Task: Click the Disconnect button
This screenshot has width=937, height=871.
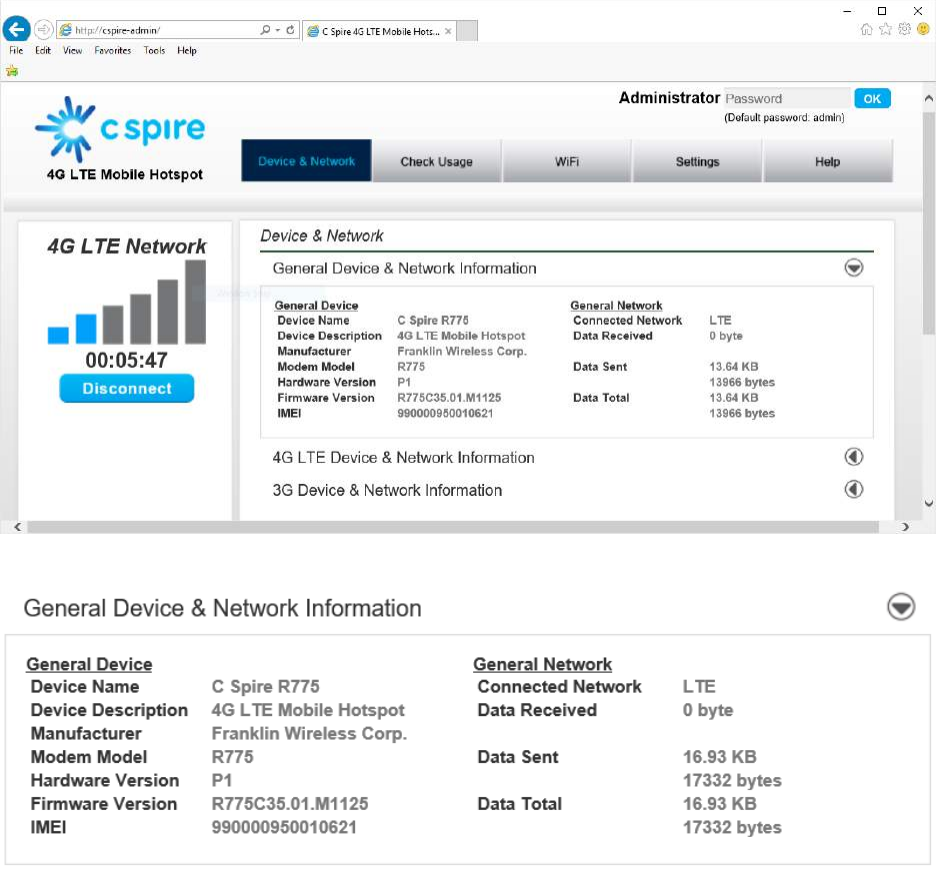Action: 127,388
